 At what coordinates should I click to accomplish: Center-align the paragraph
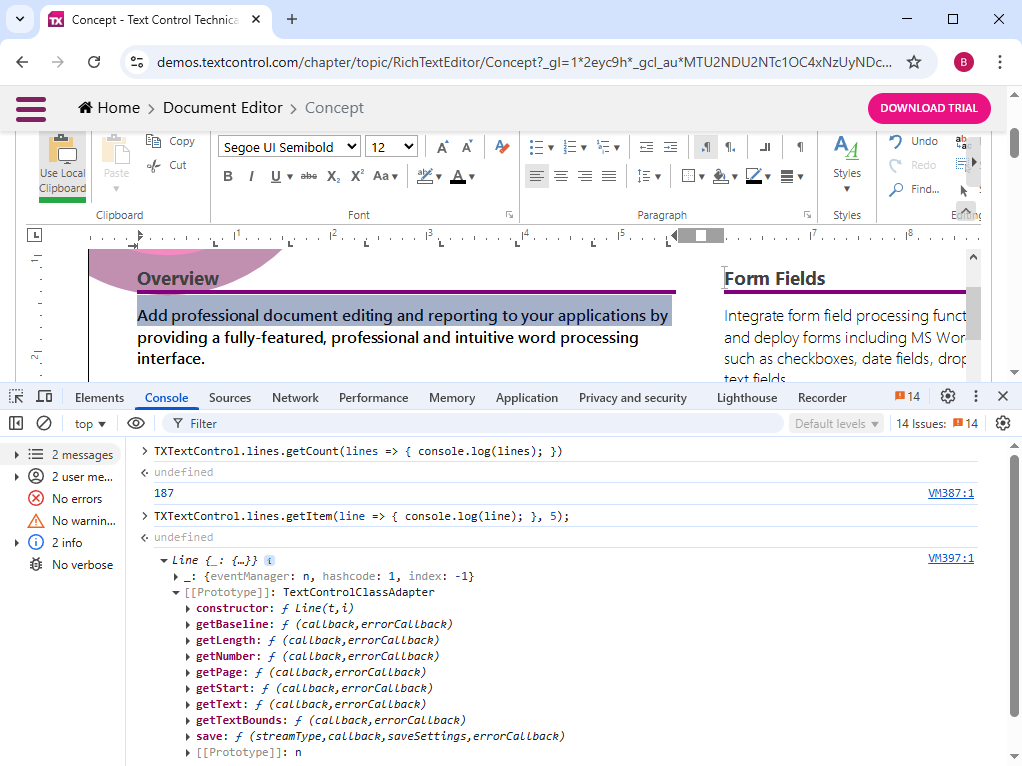pos(561,177)
